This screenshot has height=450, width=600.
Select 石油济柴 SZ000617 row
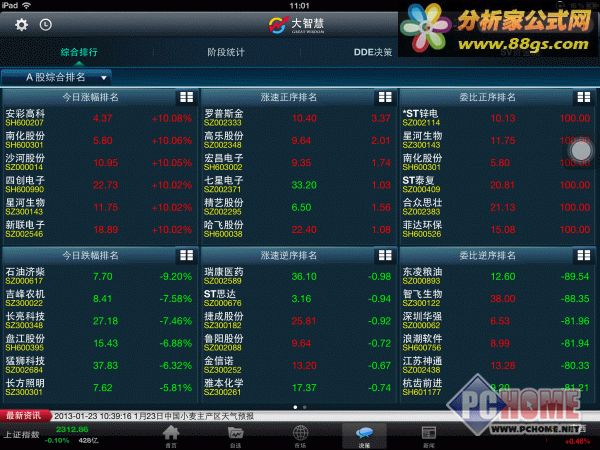pyautogui.click(x=99, y=276)
